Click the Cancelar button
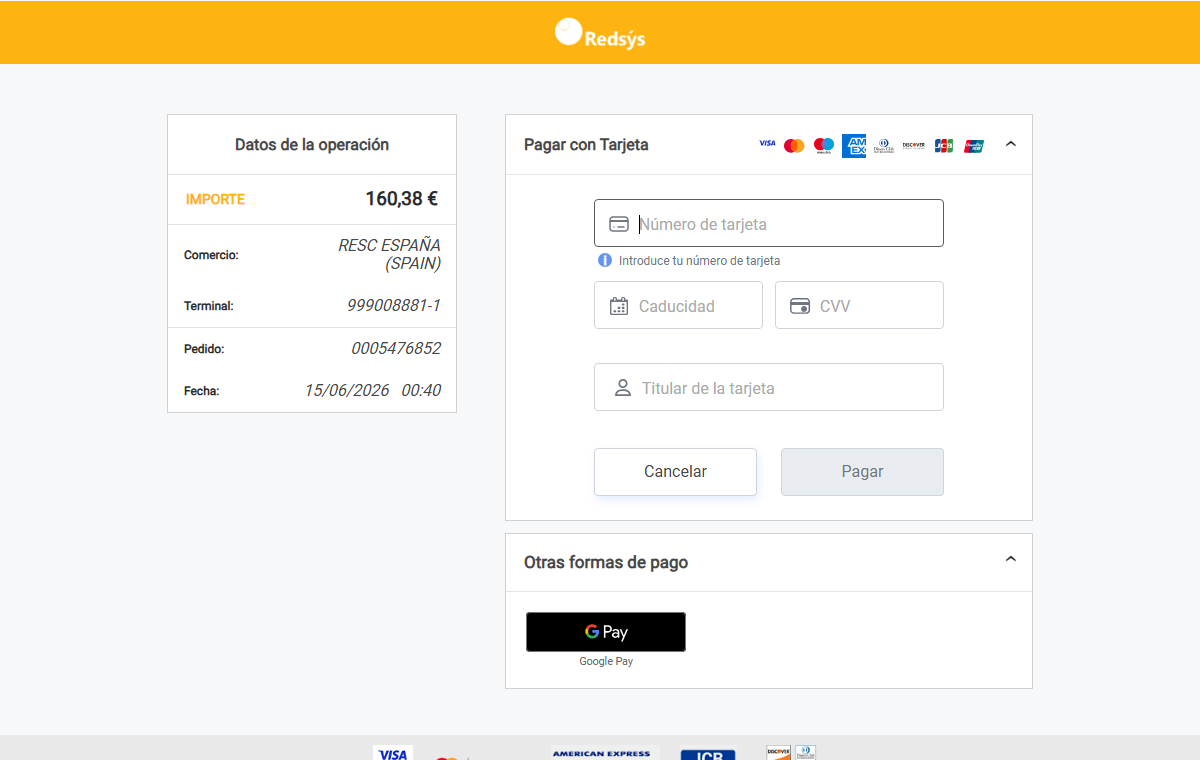The image size is (1200, 760). click(x=675, y=472)
